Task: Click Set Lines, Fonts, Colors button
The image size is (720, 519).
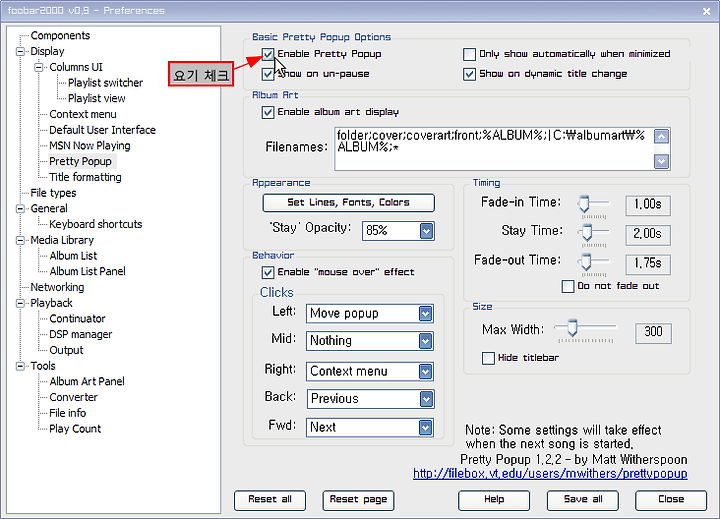Action: click(349, 203)
